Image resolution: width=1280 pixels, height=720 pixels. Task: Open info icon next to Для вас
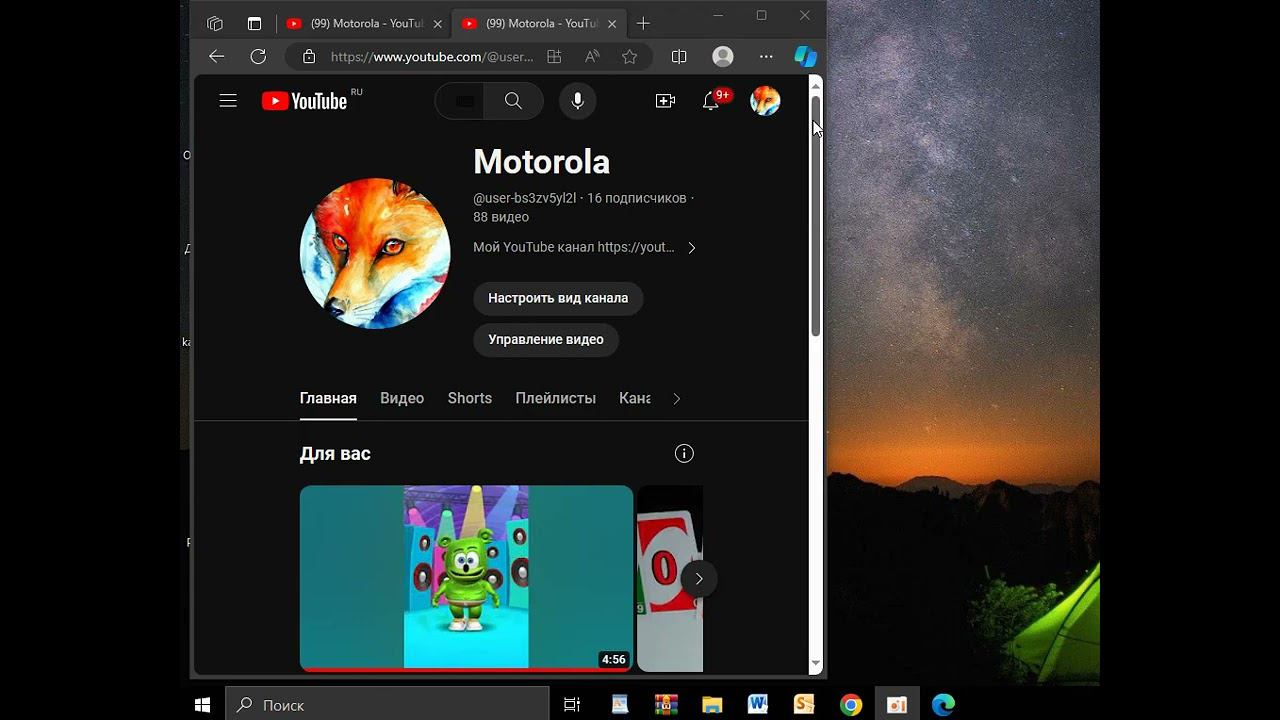click(684, 454)
